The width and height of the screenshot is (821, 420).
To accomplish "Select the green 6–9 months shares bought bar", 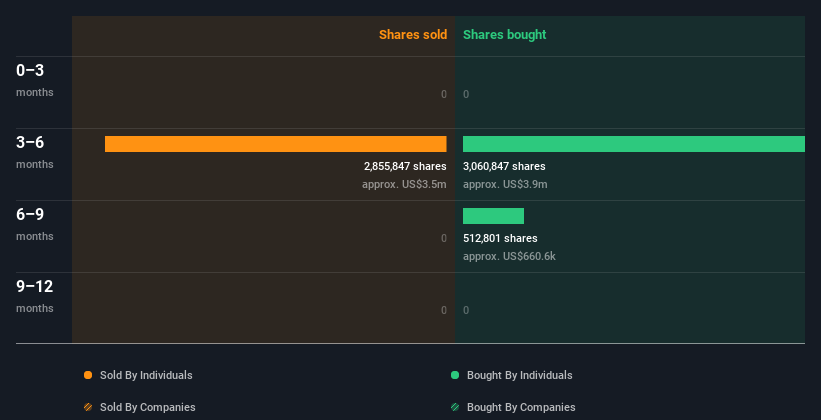I will [493, 216].
